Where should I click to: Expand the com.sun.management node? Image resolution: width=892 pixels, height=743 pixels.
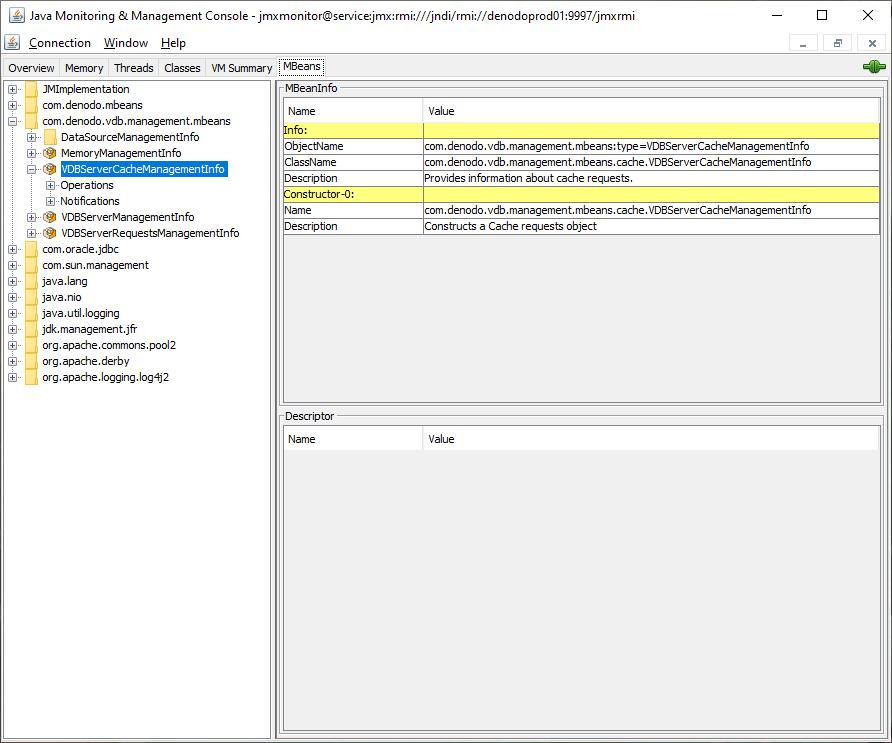click(13, 265)
